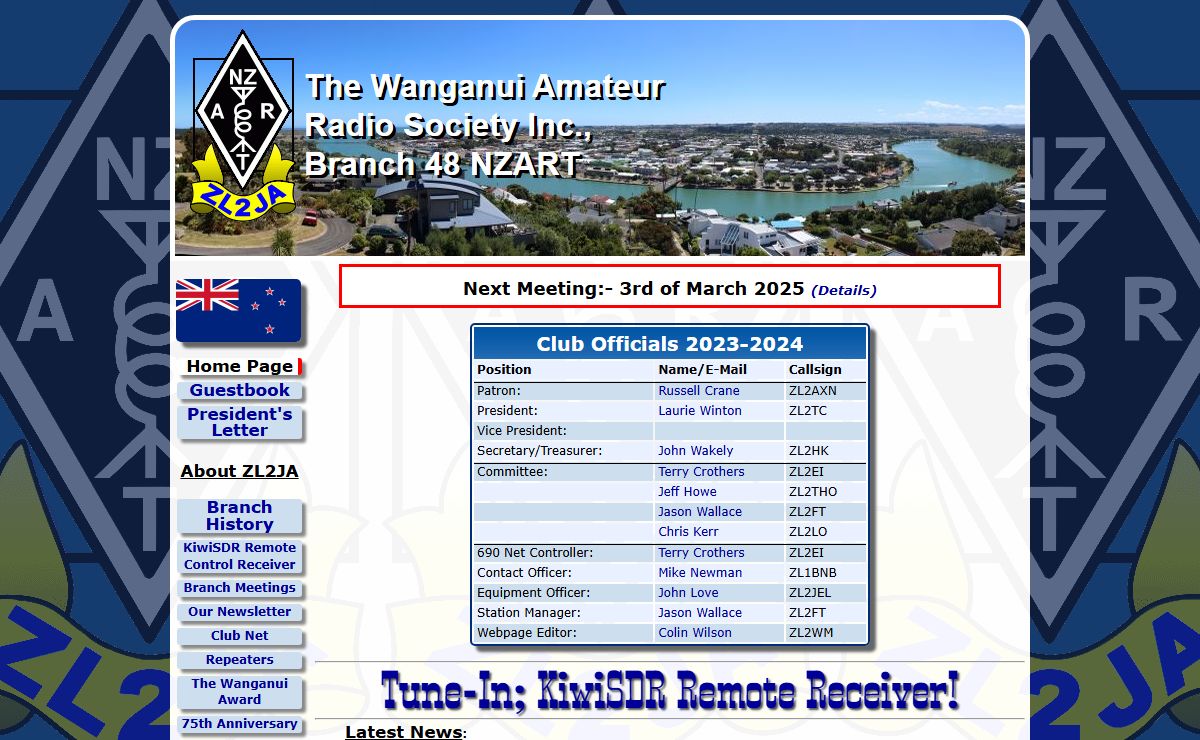The image size is (1200, 740).
Task: Email Contact Officer Mike Newman
Action: [700, 573]
